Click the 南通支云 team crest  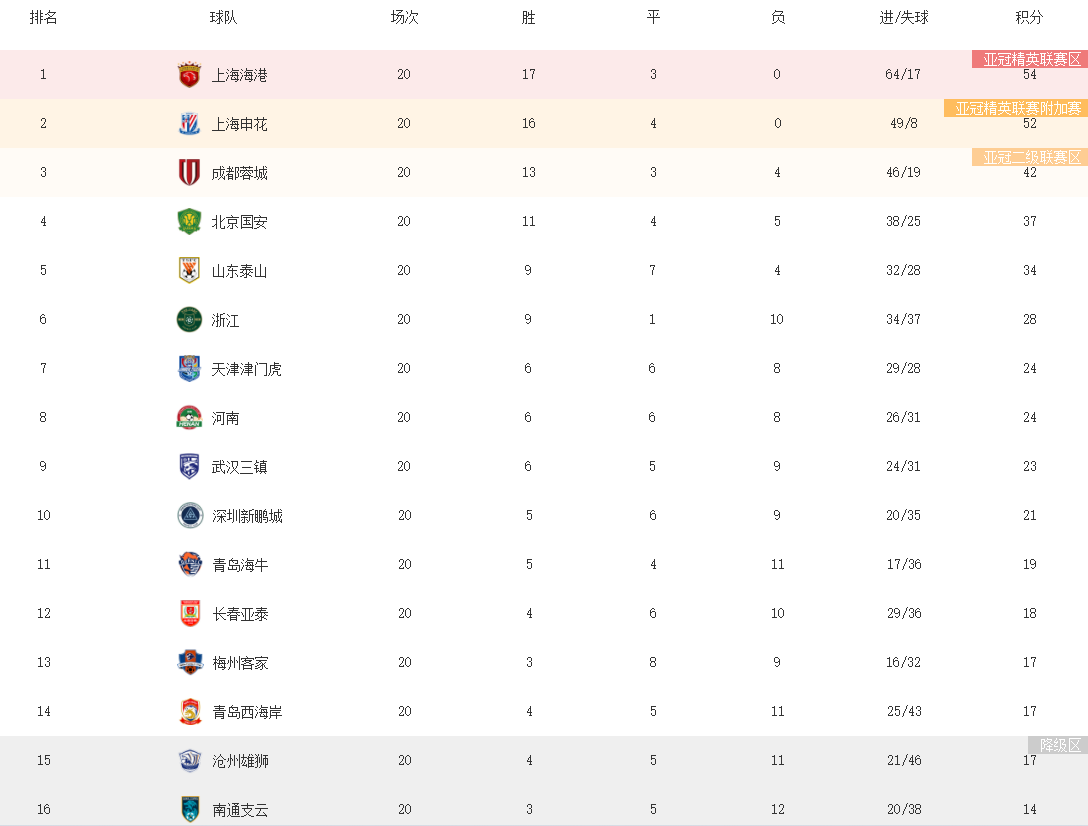[x=190, y=809]
